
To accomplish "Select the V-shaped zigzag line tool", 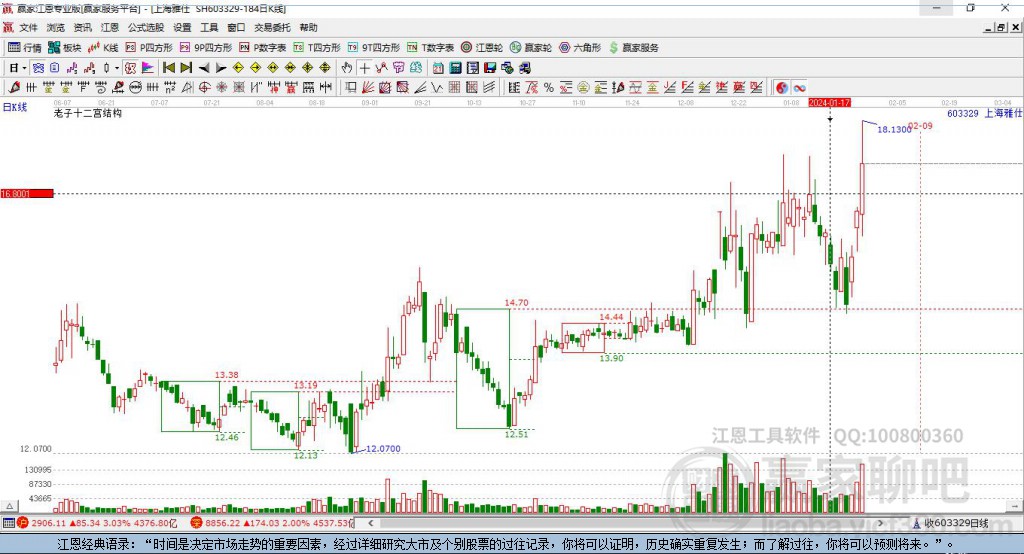I will (436, 87).
